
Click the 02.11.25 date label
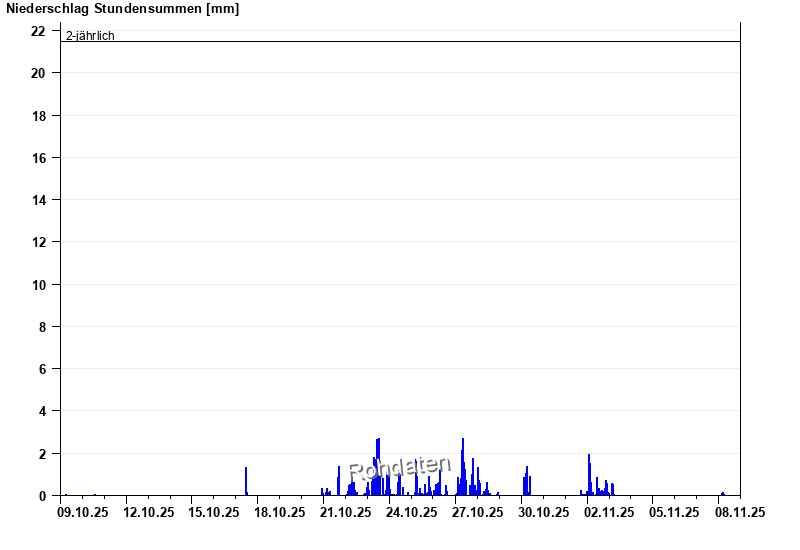[609, 512]
